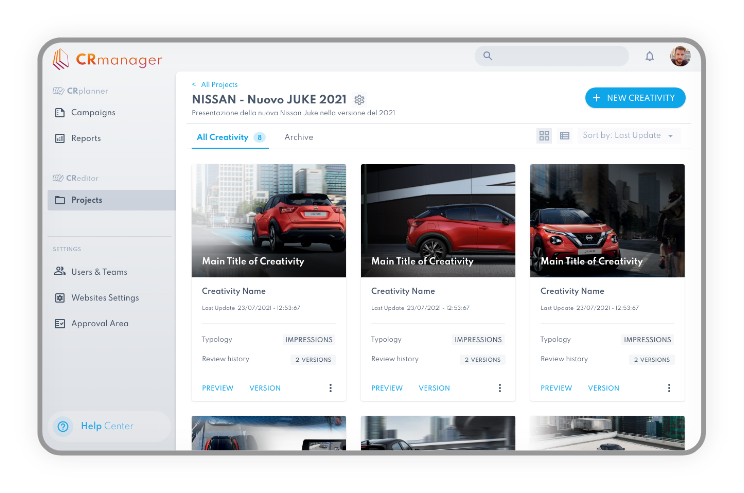Viewport: 744px width, 493px height.
Task: Click the CRmanager logo
Action: pos(107,60)
